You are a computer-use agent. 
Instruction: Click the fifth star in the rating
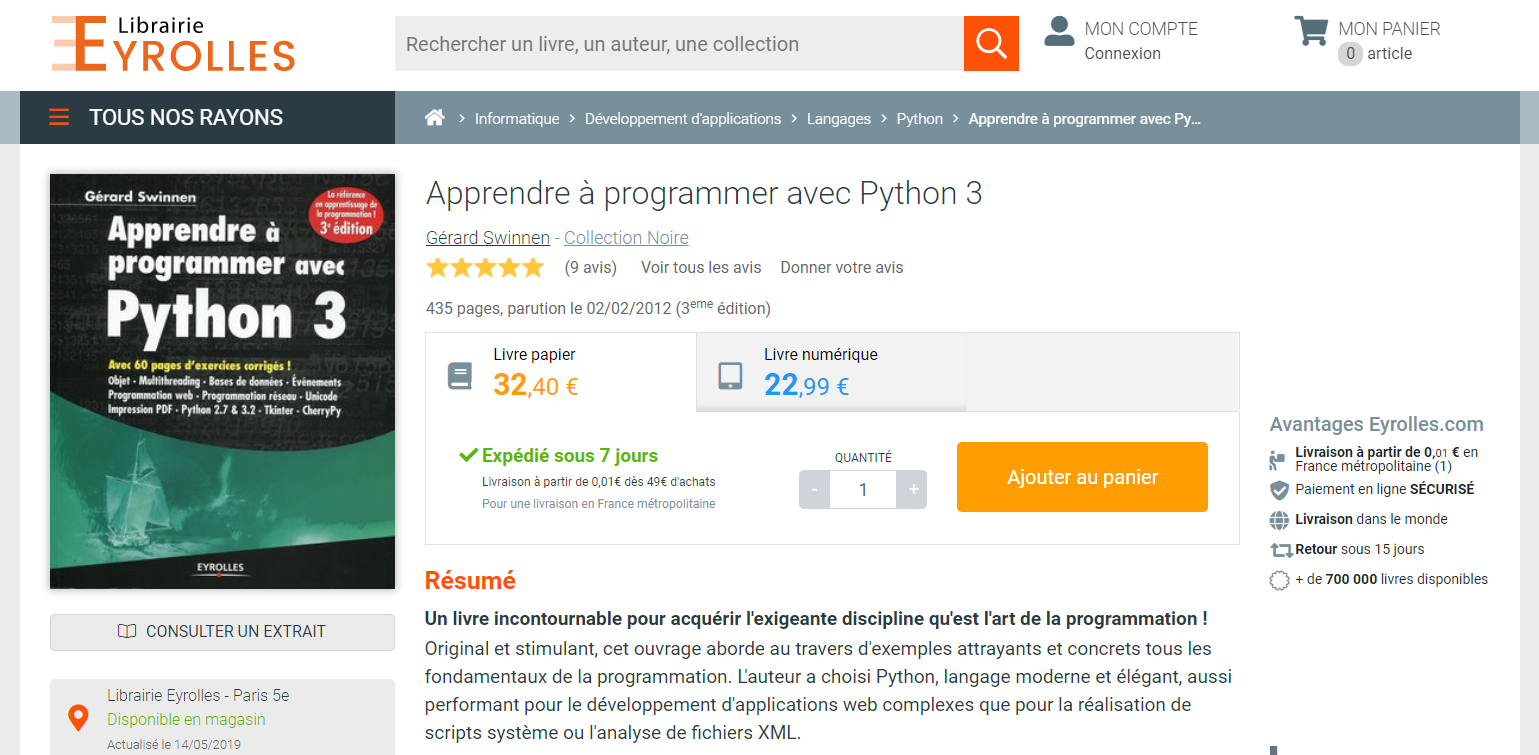pyautogui.click(x=531, y=267)
